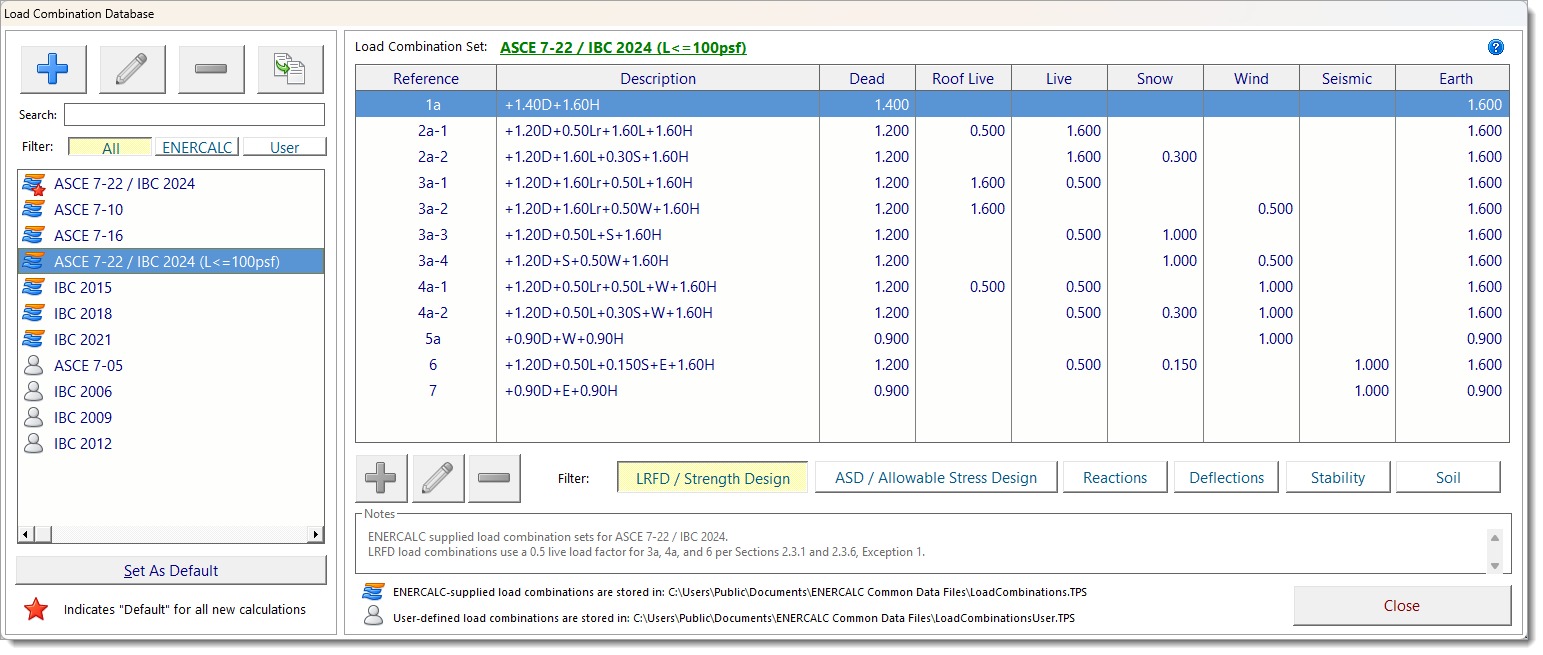
Task: Click Notes scrollbar up arrow
Action: coord(1495,537)
